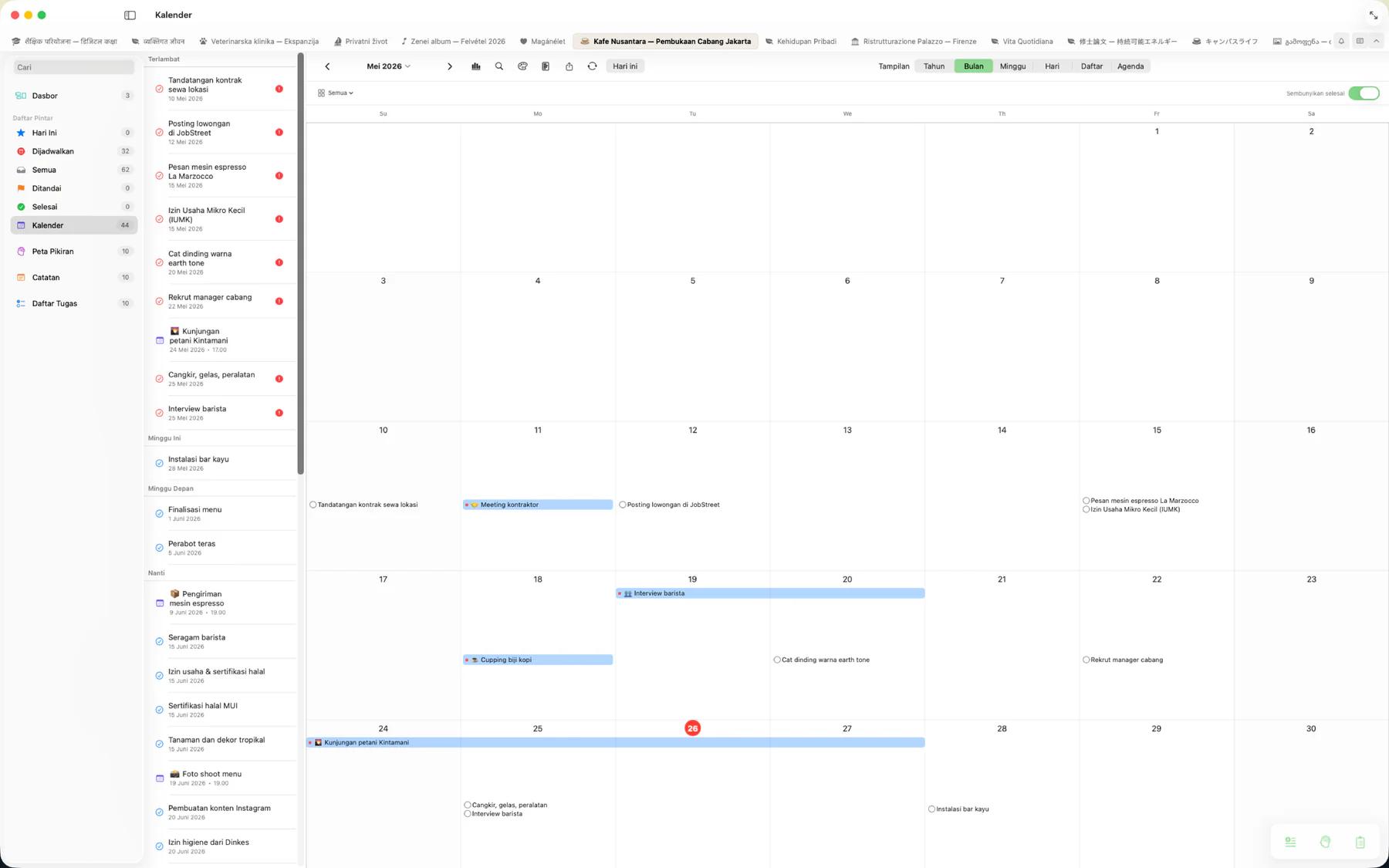Check off Tandatangan kontrak sewa lokasi in calendar
Image resolution: width=1389 pixels, height=868 pixels.
pyautogui.click(x=313, y=505)
